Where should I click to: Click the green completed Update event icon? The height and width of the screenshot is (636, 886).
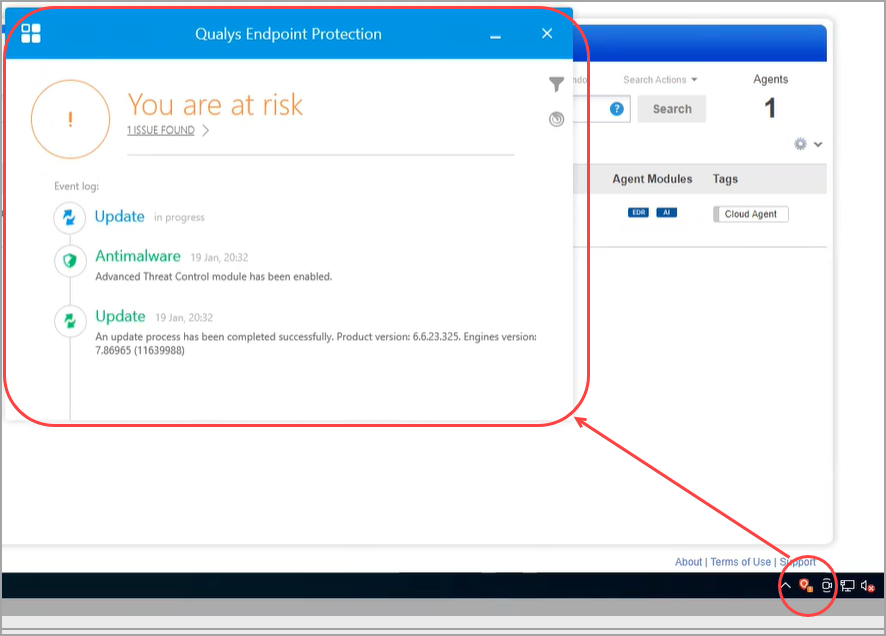tap(70, 321)
